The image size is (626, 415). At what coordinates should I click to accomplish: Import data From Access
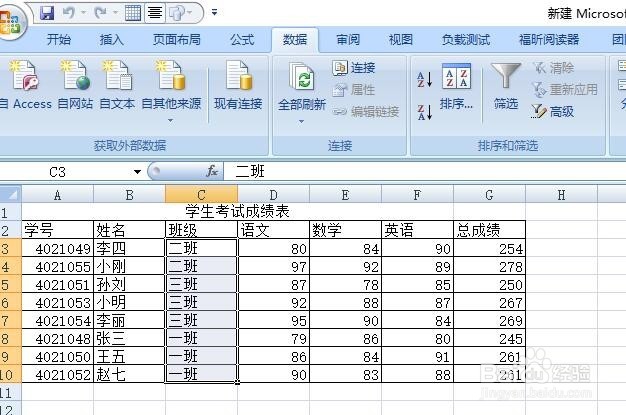pyautogui.click(x=26, y=86)
